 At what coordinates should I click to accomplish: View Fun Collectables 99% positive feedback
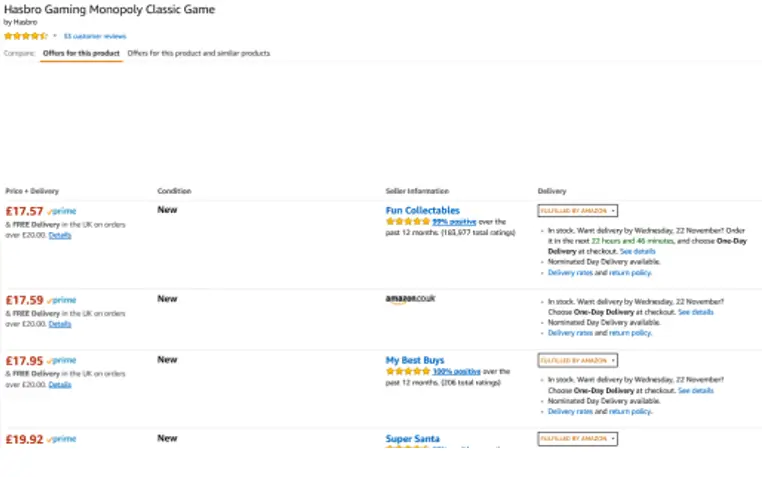(x=454, y=222)
